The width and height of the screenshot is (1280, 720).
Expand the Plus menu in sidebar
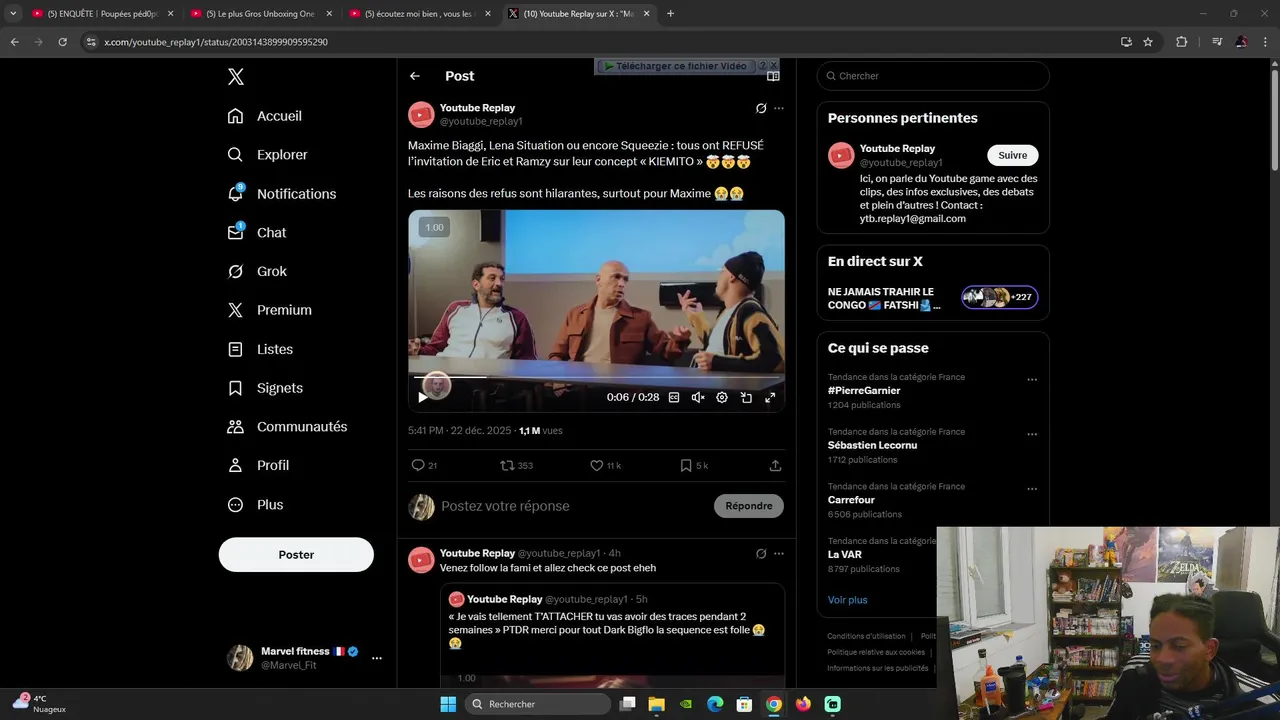click(255, 505)
